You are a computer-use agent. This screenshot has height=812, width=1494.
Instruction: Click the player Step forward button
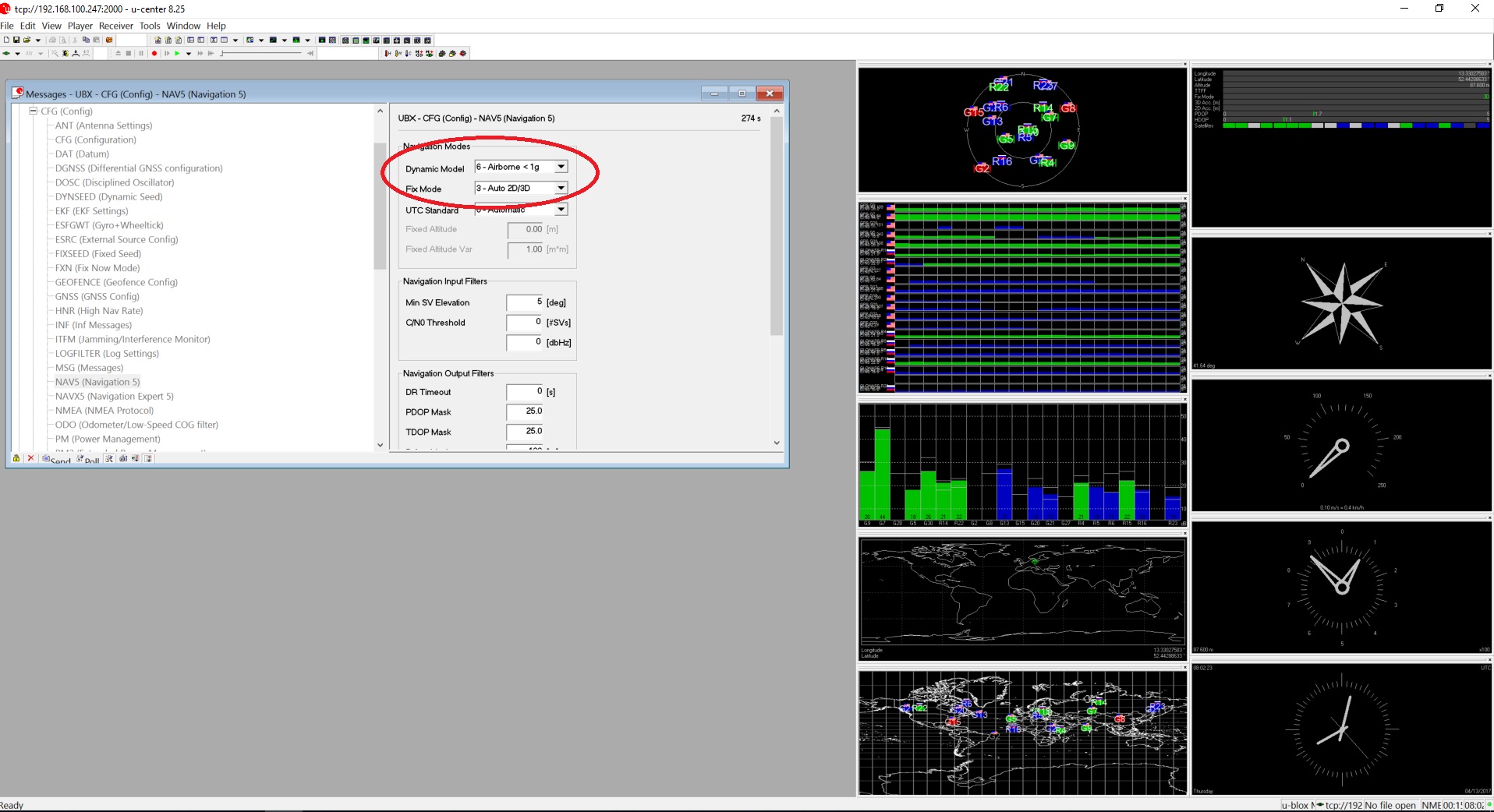click(x=167, y=53)
